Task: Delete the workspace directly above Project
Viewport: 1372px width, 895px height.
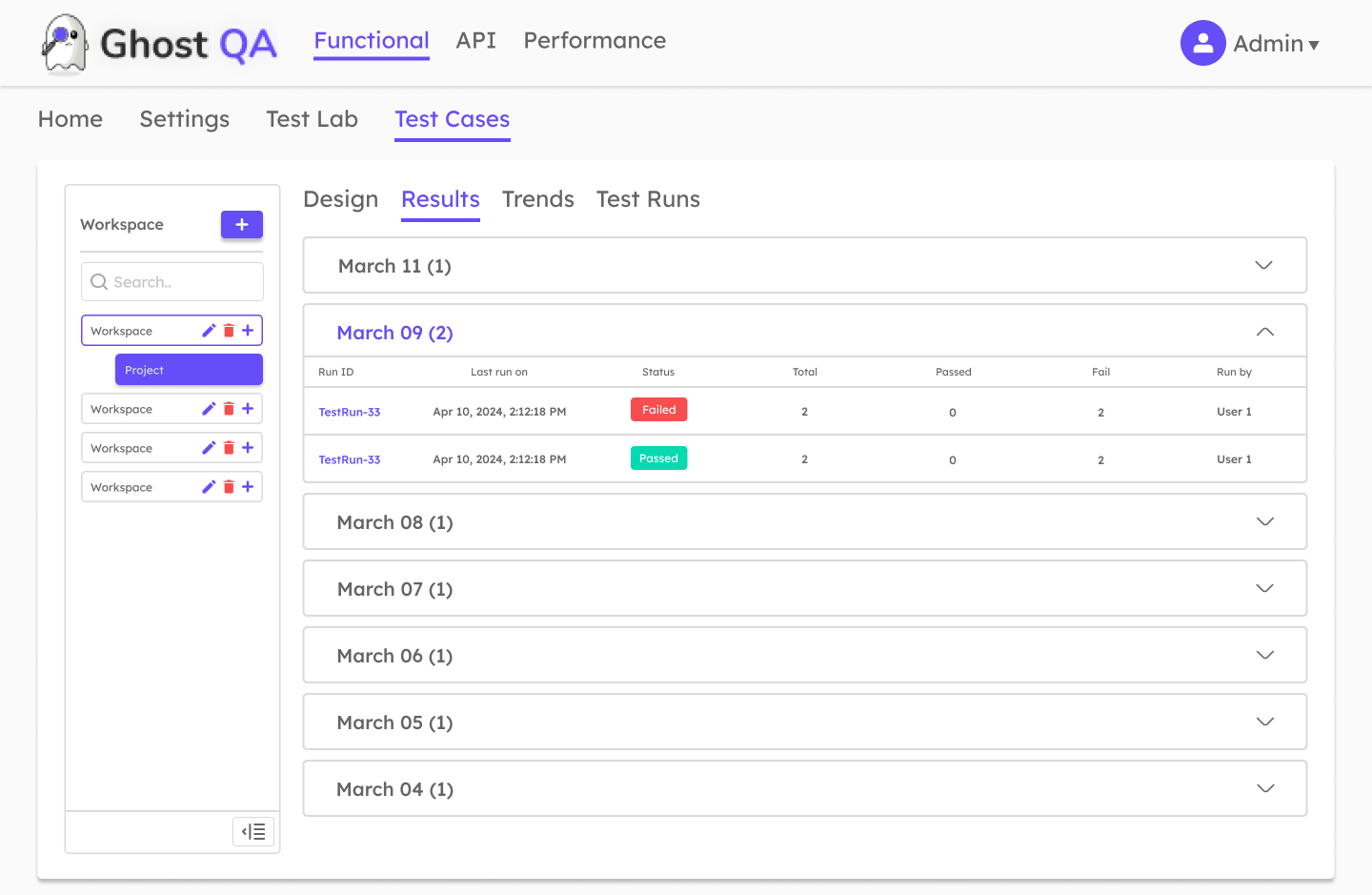Action: [229, 331]
